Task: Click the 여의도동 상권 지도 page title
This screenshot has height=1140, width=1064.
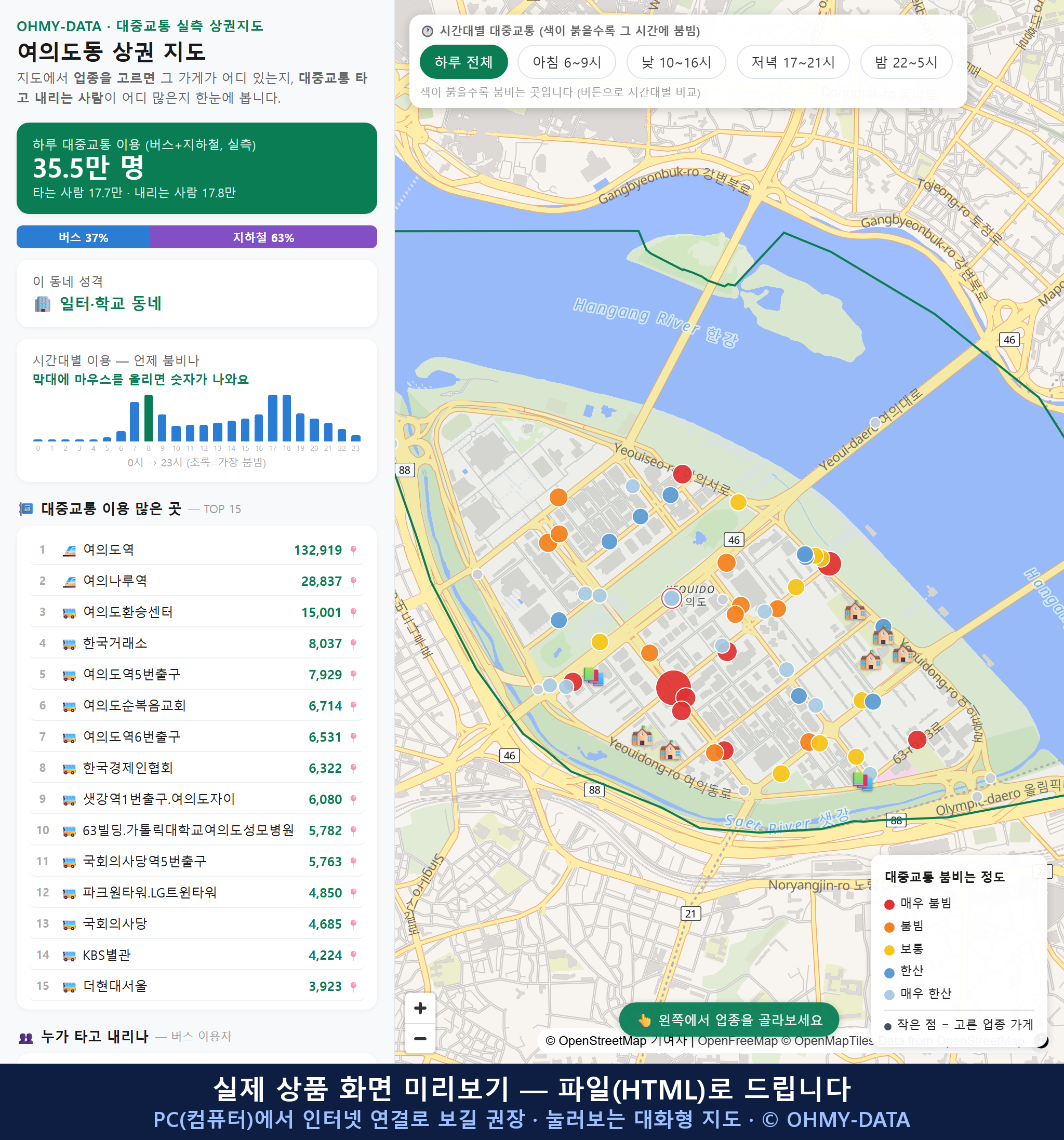Action: [x=111, y=51]
